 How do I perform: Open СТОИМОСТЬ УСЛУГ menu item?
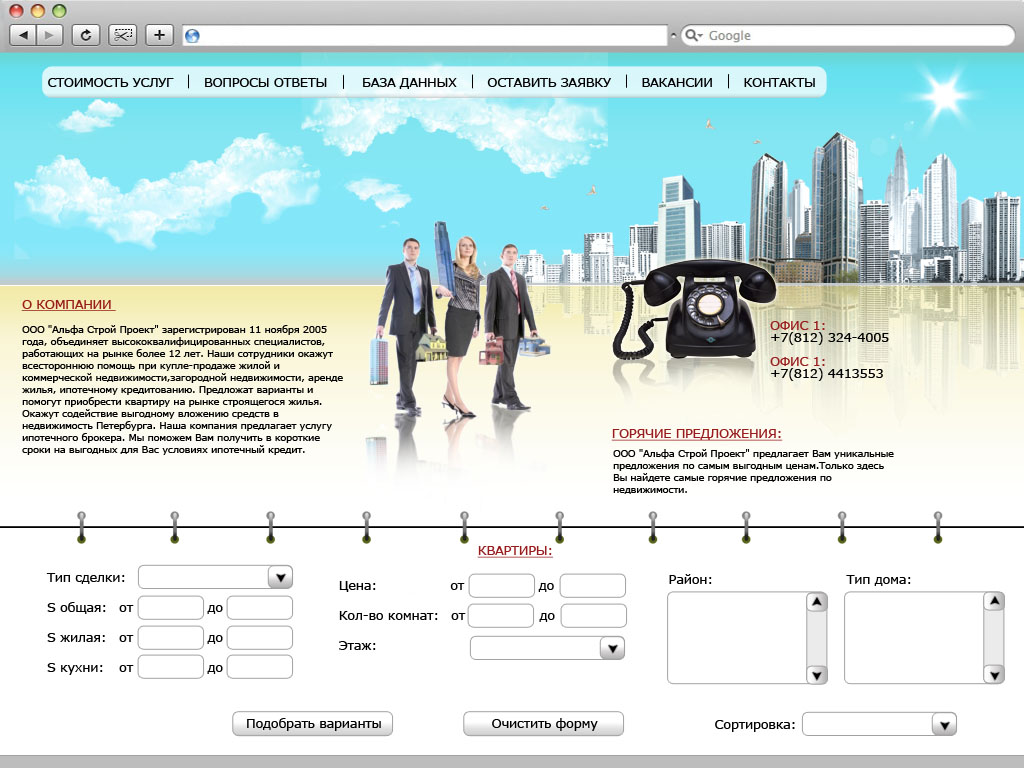point(110,82)
